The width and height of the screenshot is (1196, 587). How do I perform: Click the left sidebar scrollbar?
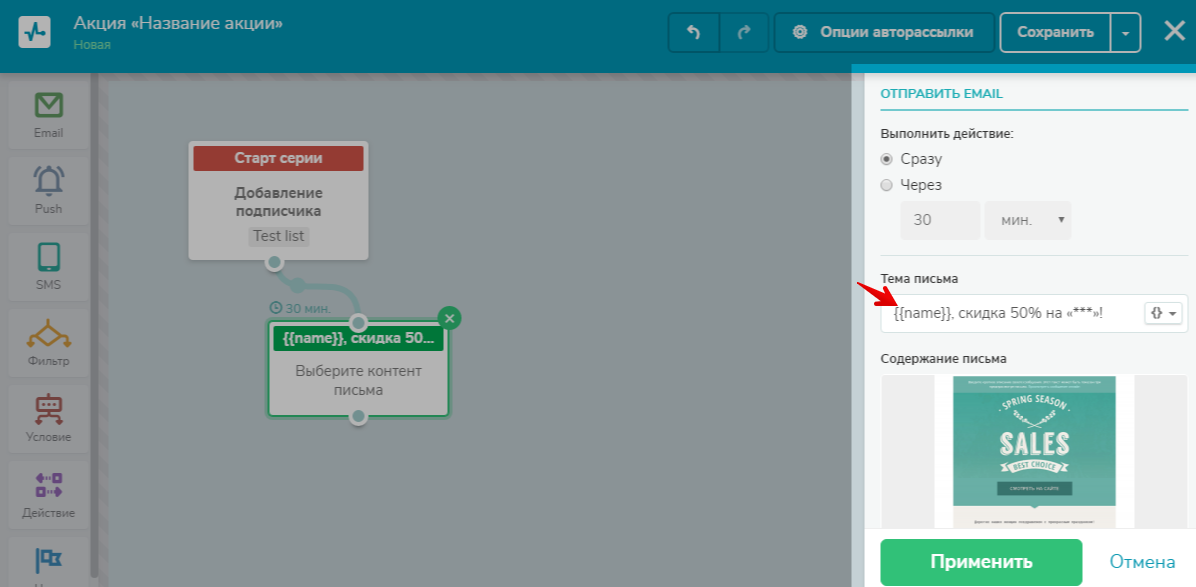(95, 324)
